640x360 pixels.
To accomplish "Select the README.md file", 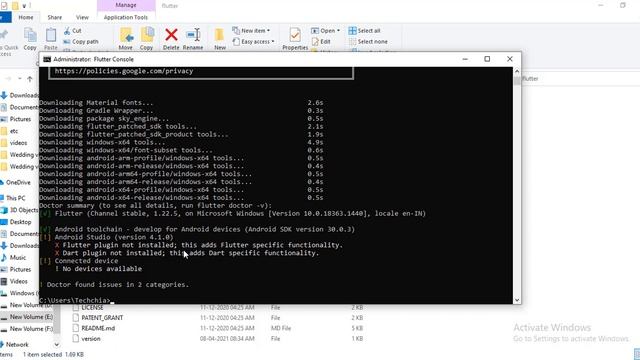I will point(98,328).
